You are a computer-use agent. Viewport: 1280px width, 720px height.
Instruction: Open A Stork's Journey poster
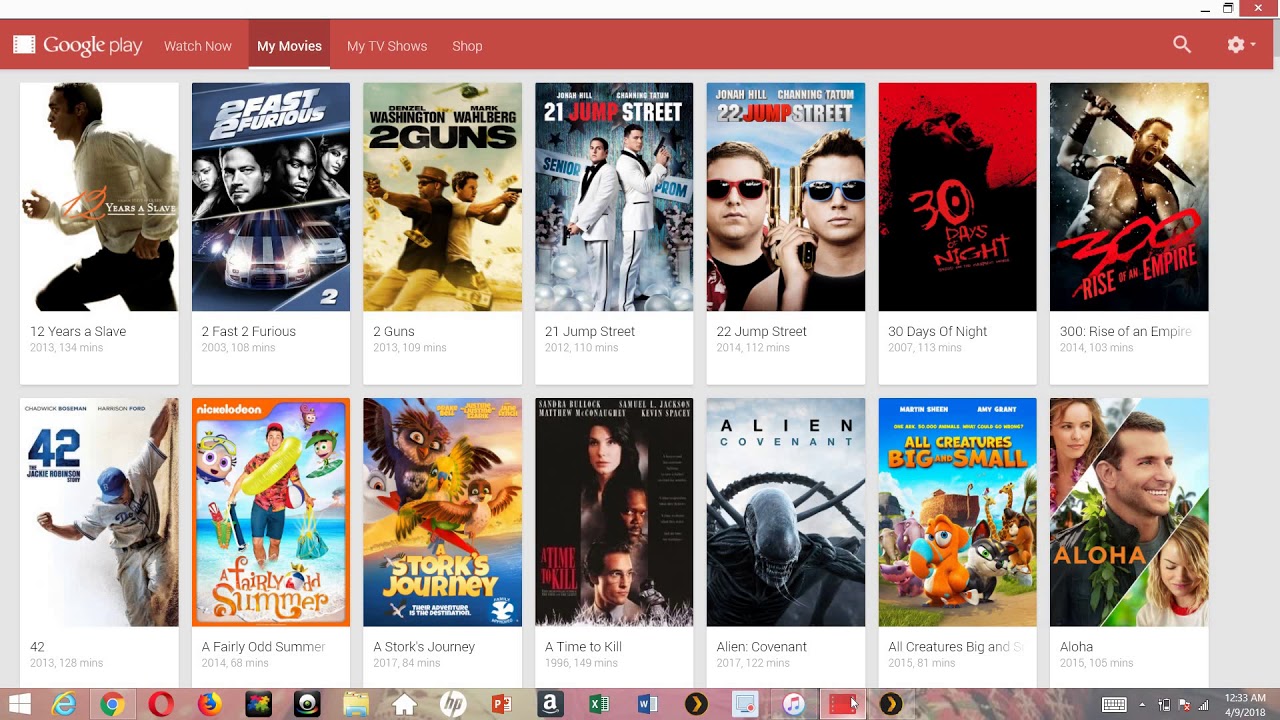(442, 512)
